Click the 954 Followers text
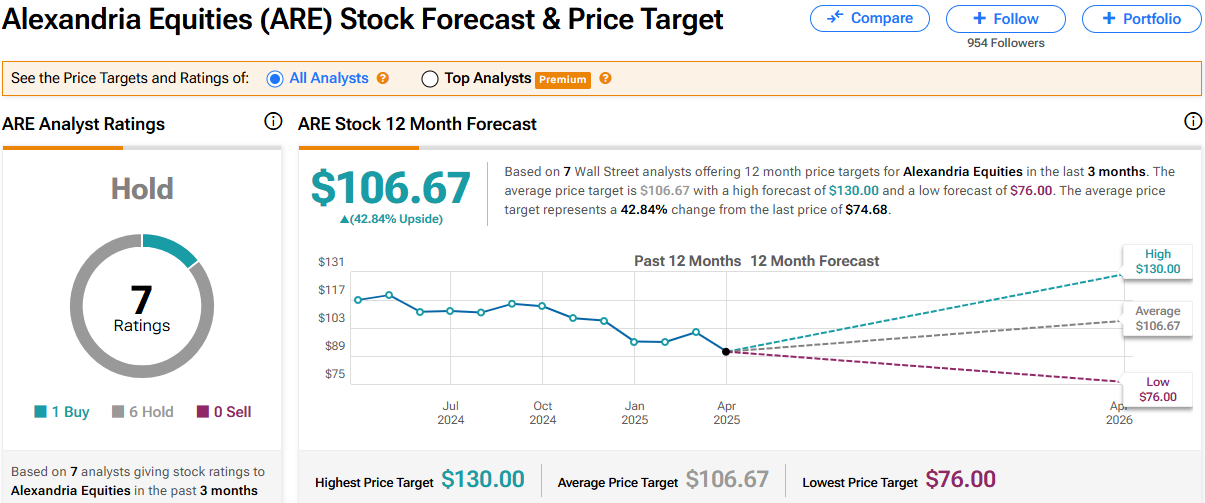This screenshot has width=1205, height=503. (x=1006, y=43)
